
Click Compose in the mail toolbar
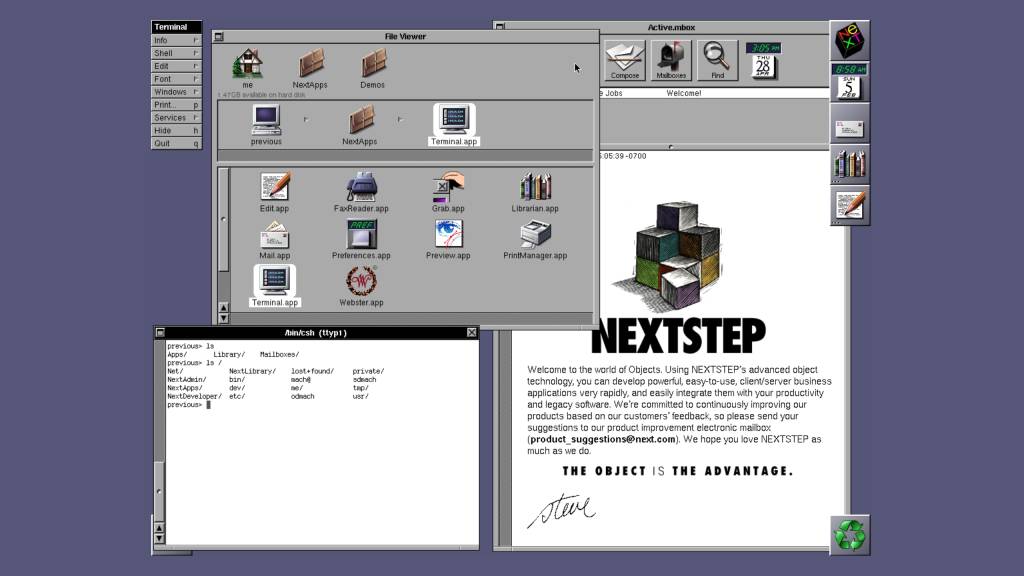click(x=625, y=60)
